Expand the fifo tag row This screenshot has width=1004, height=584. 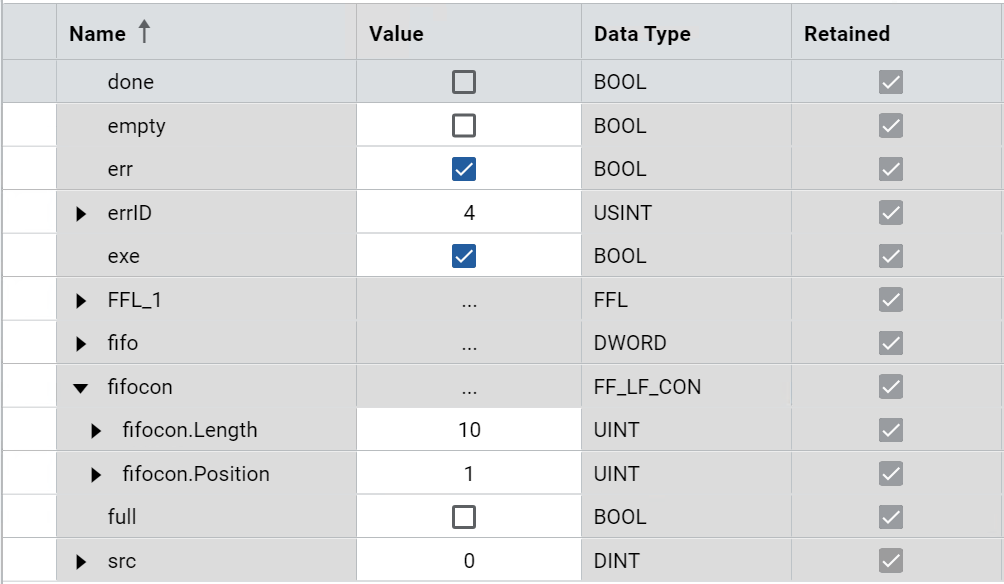point(81,344)
